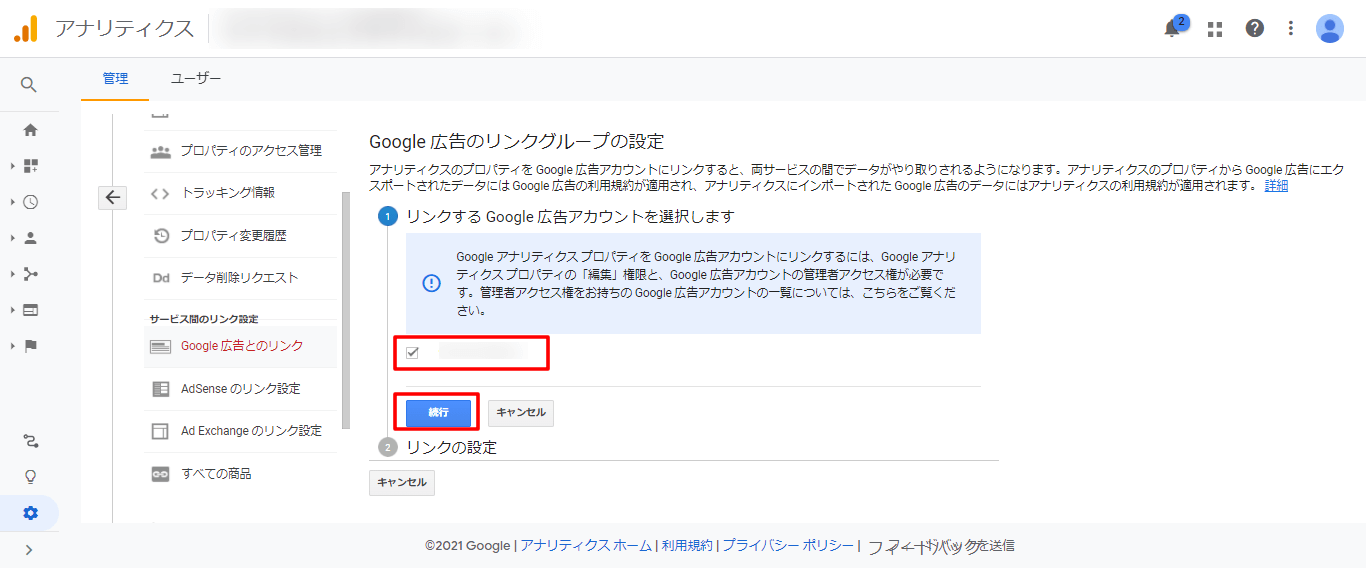Click the link icon beside すべての商品

pyautogui.click(x=160, y=474)
